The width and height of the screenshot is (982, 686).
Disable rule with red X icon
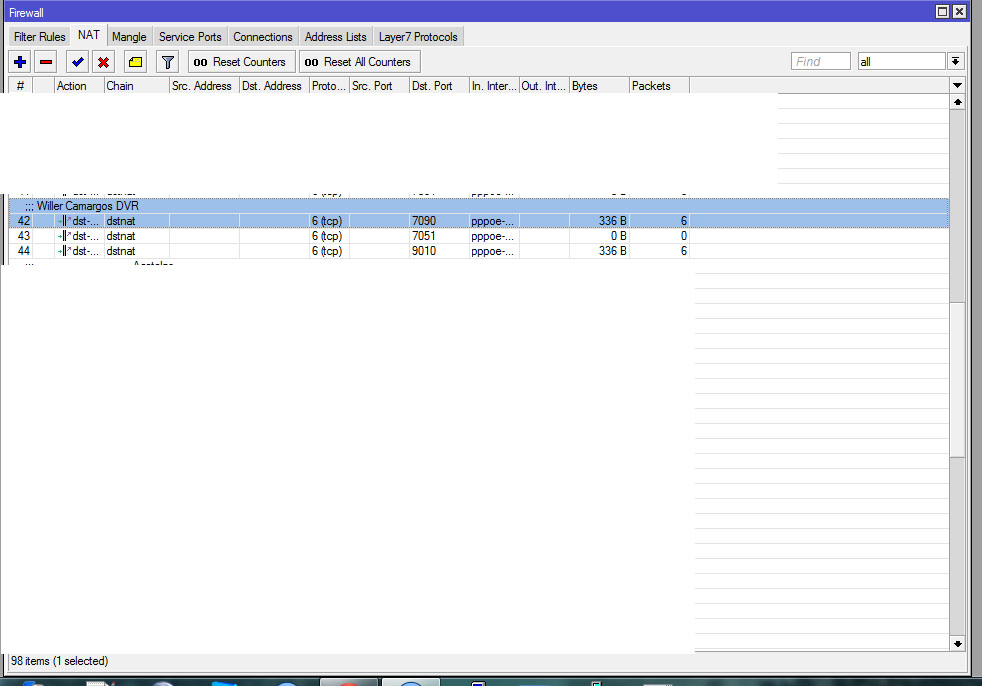[103, 62]
